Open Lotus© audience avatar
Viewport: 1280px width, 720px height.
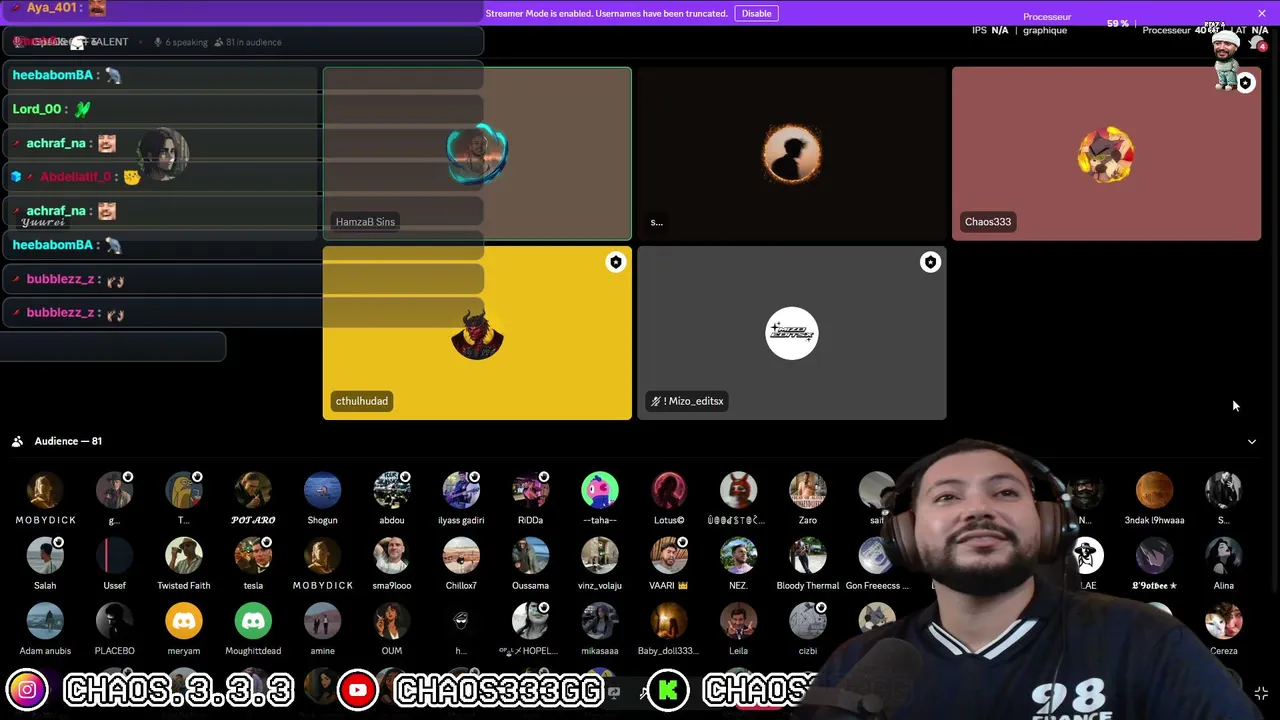click(x=669, y=490)
